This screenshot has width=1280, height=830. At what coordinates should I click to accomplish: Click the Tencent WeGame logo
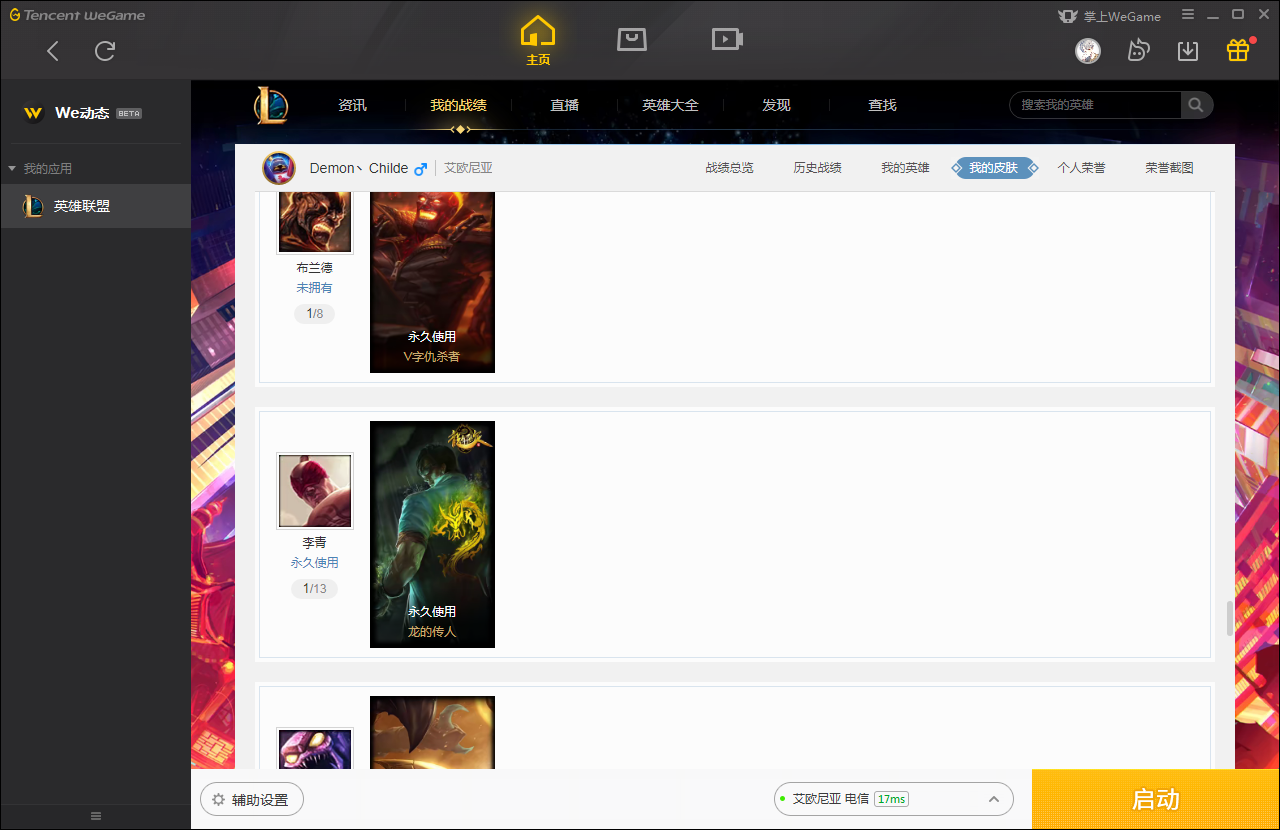77,15
